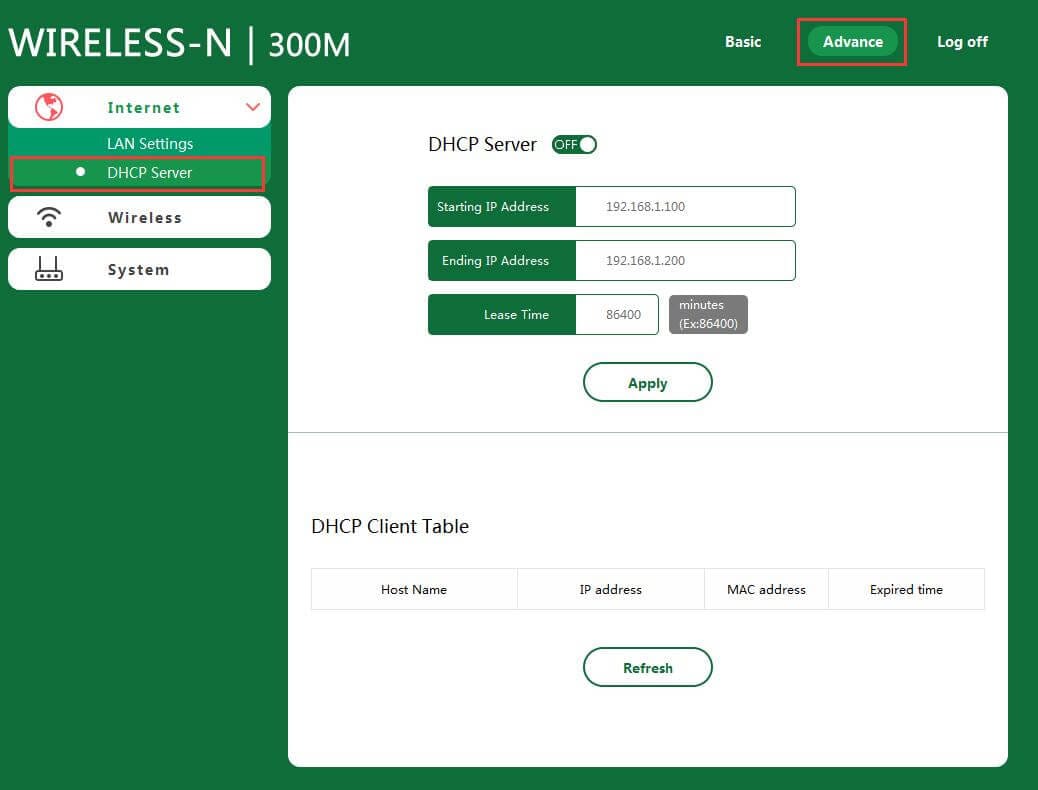Viewport: 1038px width, 790px height.
Task: Click the Expired time column header
Action: pyautogui.click(x=906, y=590)
